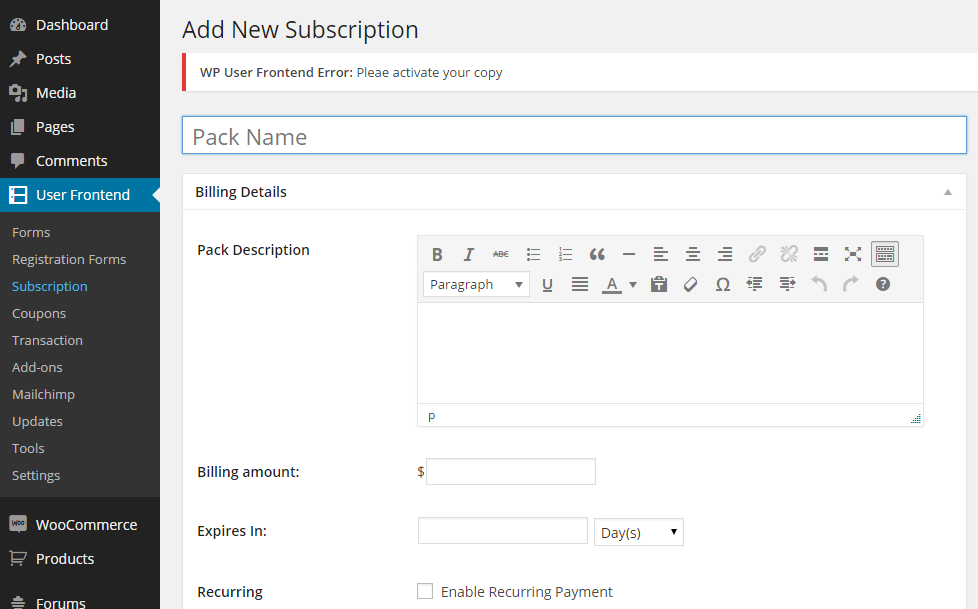Screen dimensions: 978x609
Task: Click the text color A icon
Action: pos(612,285)
